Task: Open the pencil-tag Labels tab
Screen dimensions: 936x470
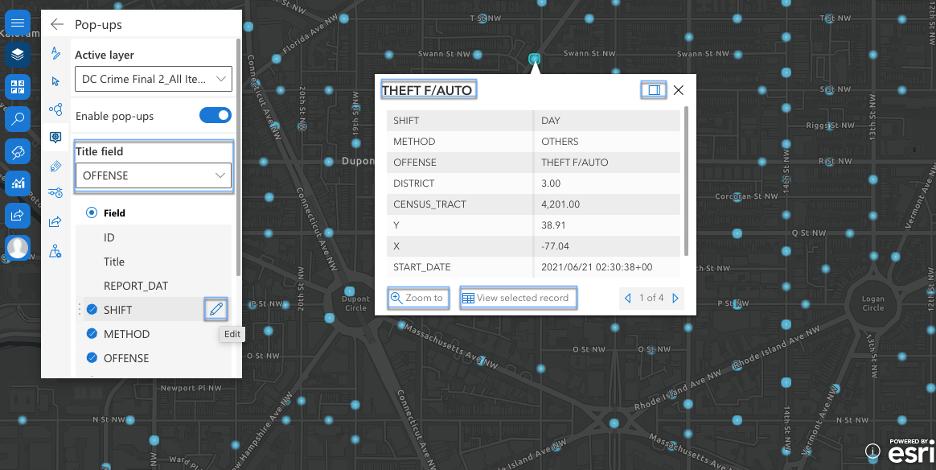Action: pyautogui.click(x=56, y=165)
